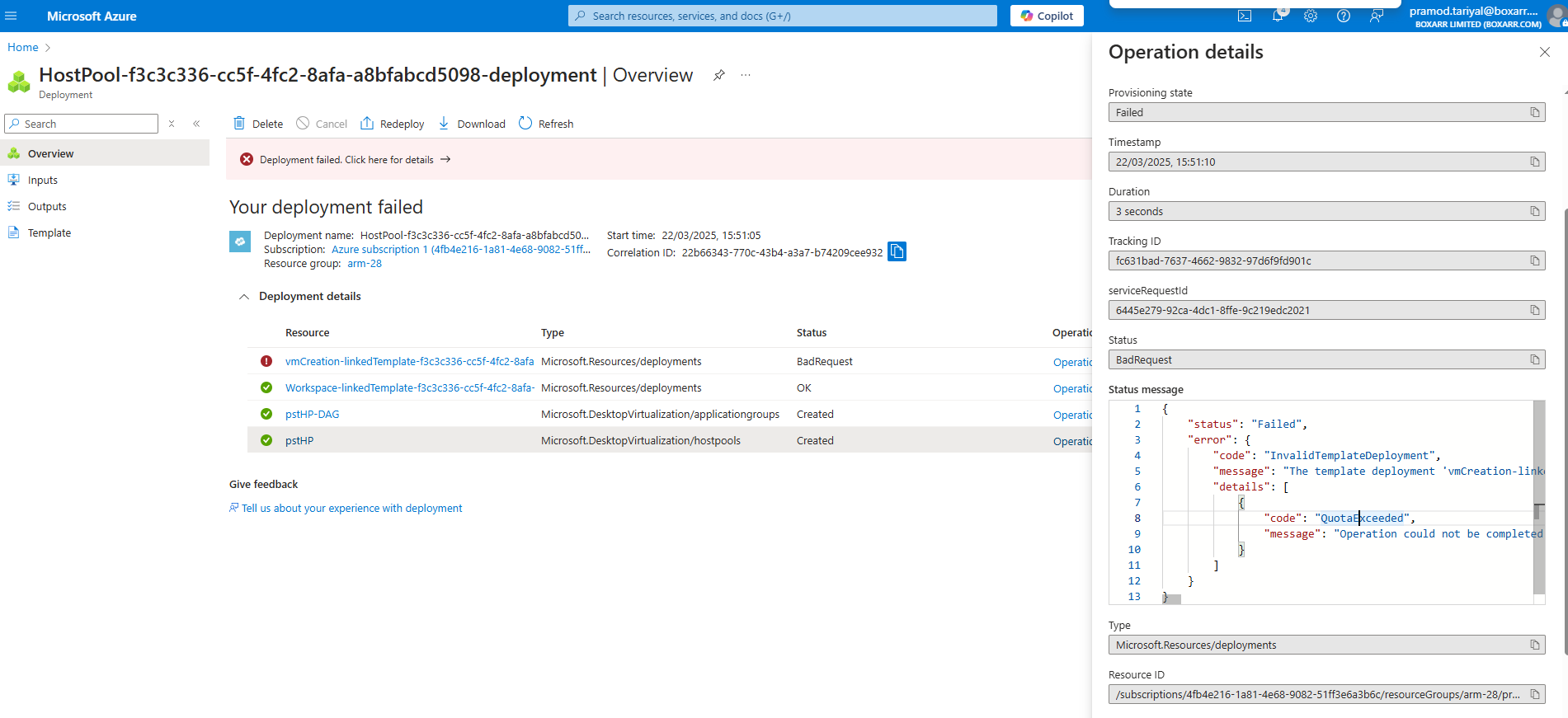Click the Microsoft Azure logo text
Image resolution: width=1568 pixels, height=718 pixels.
tap(92, 16)
